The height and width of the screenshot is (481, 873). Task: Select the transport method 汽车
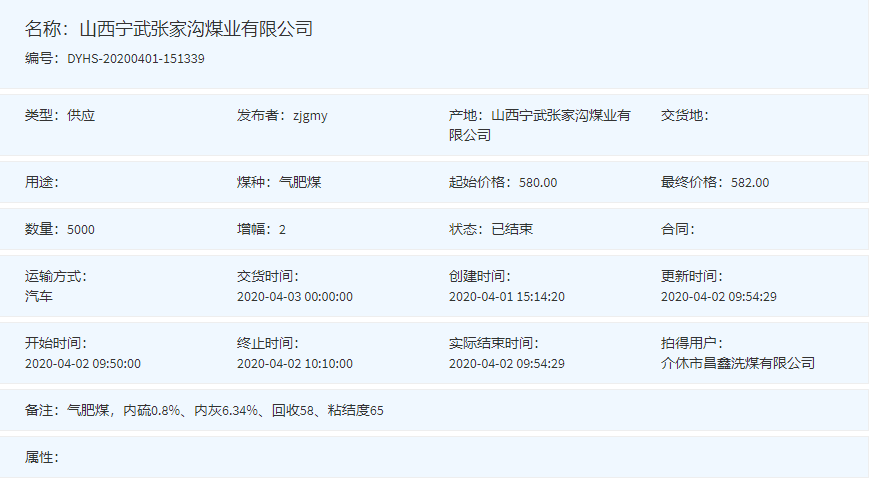[x=39, y=297]
